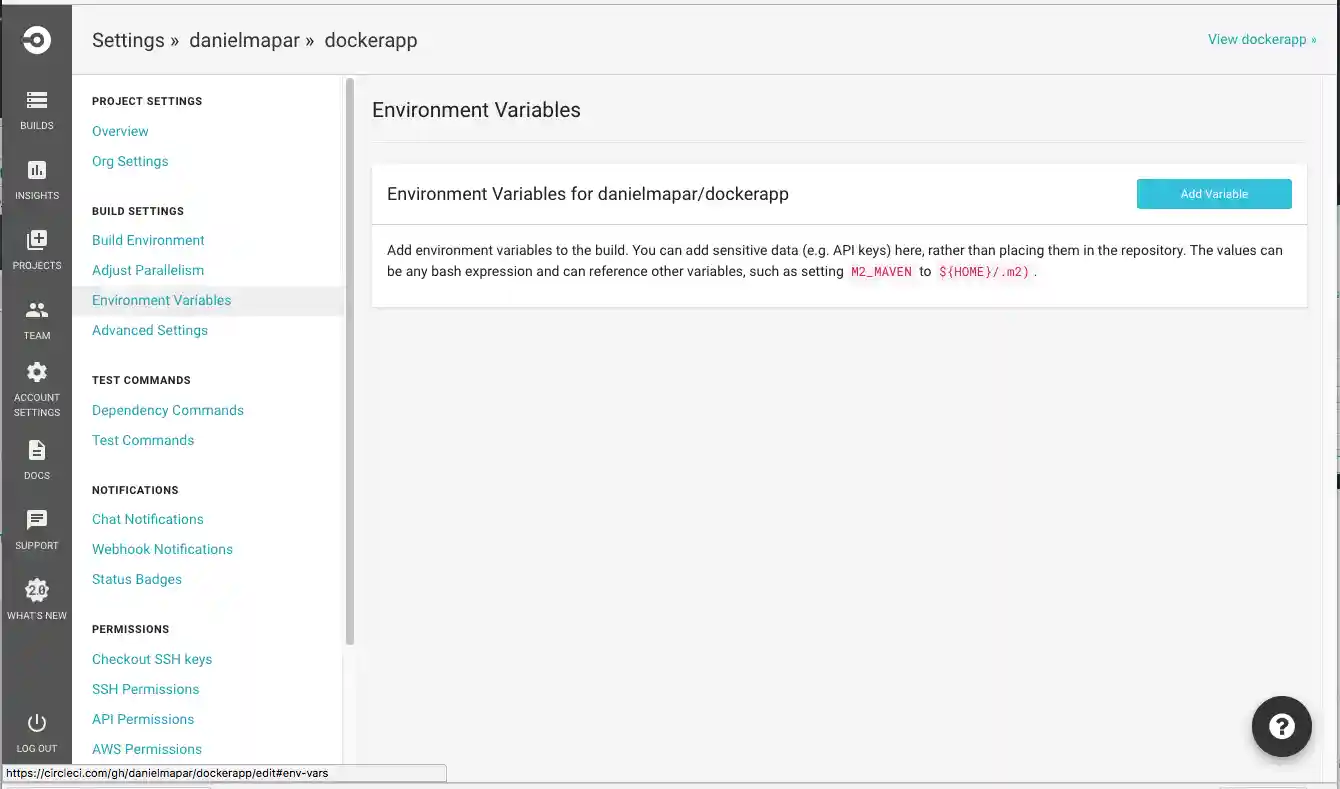Open the AWS Permissions settings

click(x=146, y=748)
